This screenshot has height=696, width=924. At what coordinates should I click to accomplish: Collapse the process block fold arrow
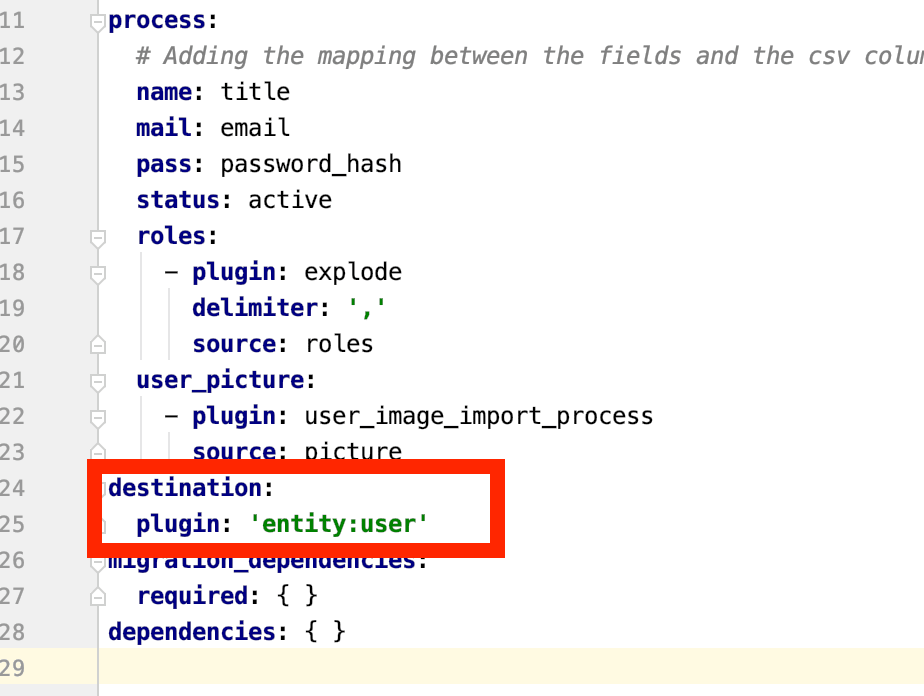tap(97, 20)
